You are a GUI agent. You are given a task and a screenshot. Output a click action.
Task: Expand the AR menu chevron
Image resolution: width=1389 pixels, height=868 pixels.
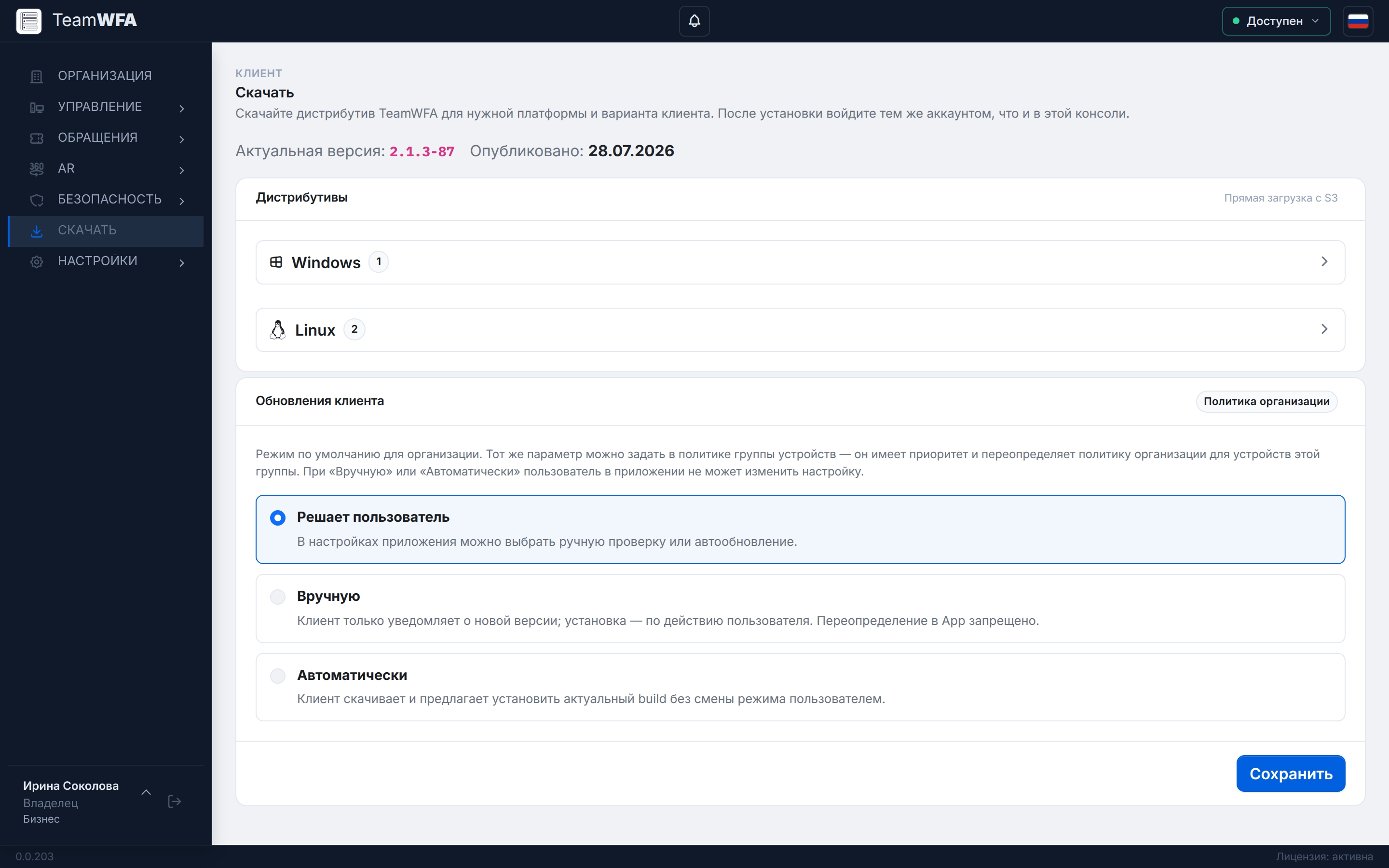click(x=181, y=170)
